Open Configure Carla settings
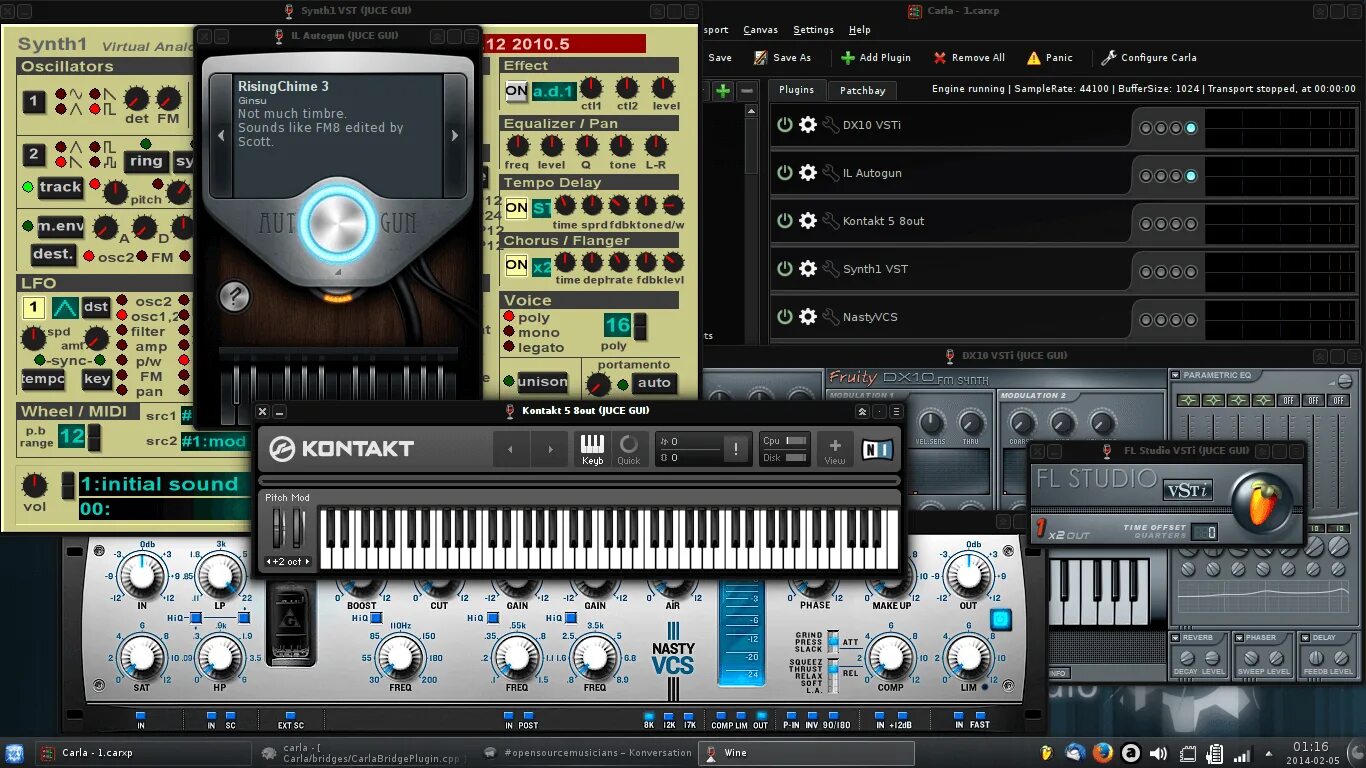1366x768 pixels. point(1149,58)
